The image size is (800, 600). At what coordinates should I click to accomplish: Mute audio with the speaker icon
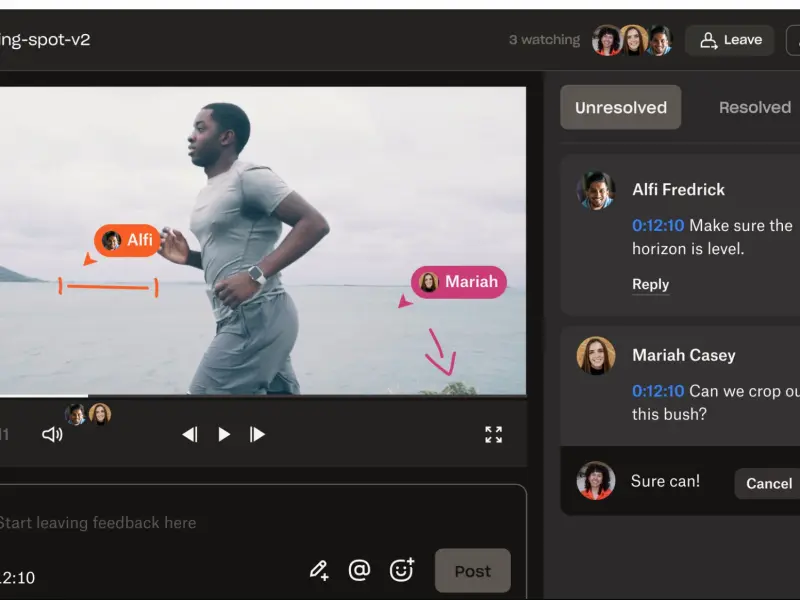tap(53, 435)
